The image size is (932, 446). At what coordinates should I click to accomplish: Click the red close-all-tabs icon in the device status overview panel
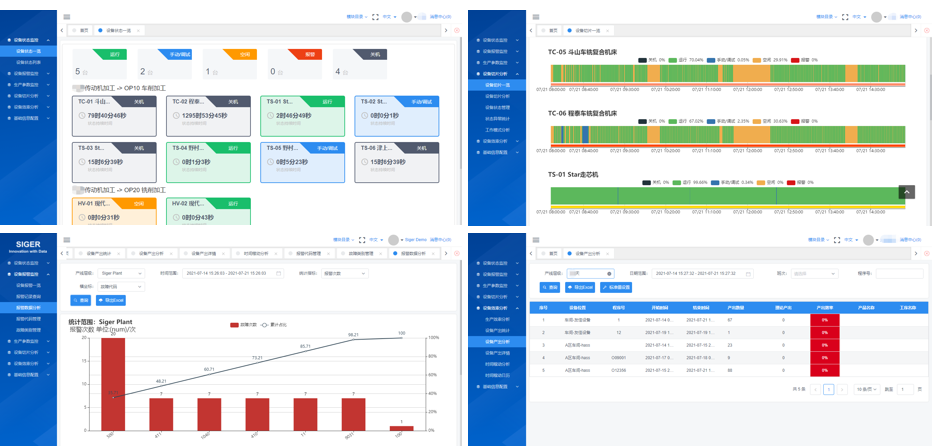point(457,31)
